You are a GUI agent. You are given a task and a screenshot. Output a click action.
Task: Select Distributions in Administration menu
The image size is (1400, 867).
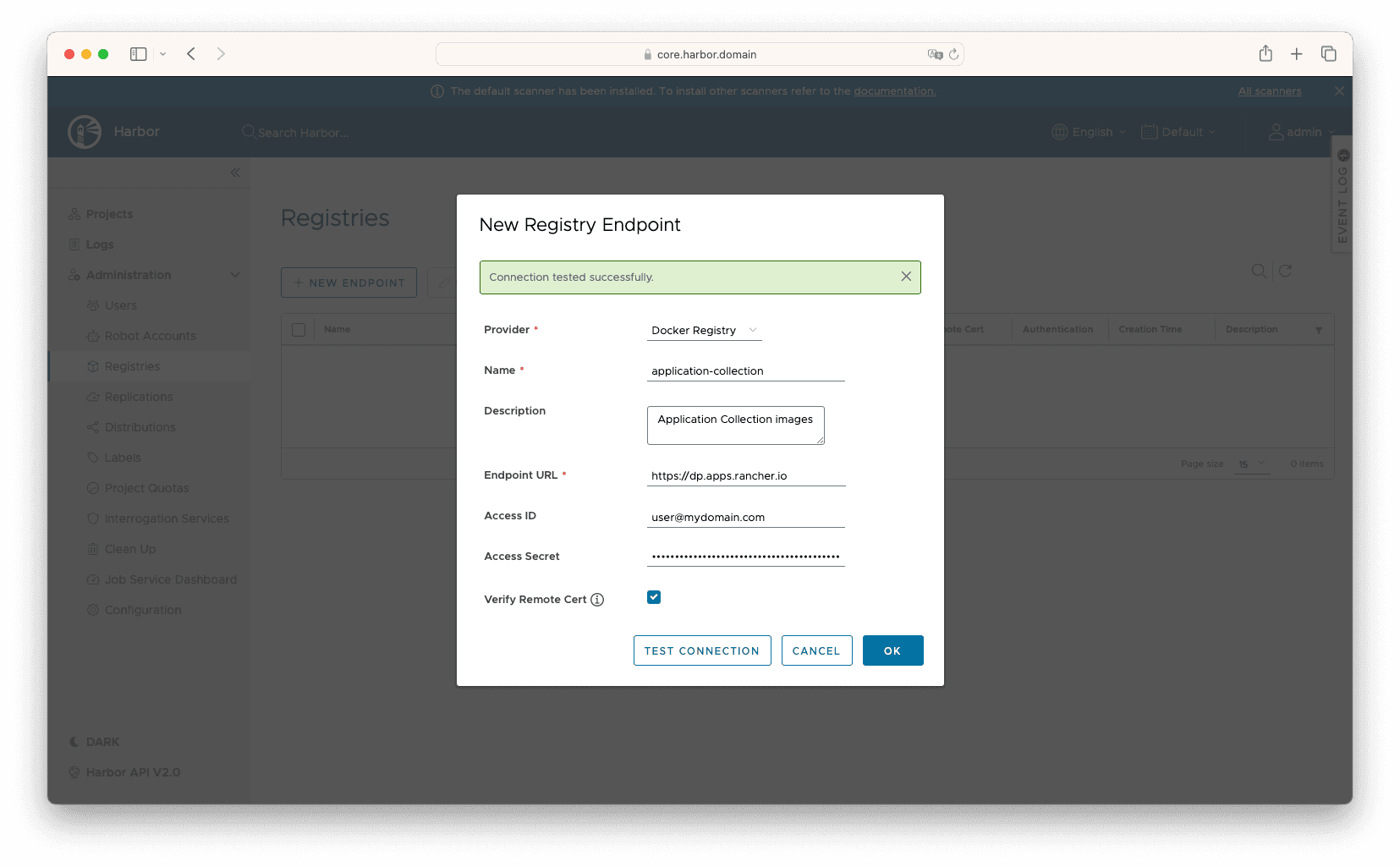tap(140, 426)
